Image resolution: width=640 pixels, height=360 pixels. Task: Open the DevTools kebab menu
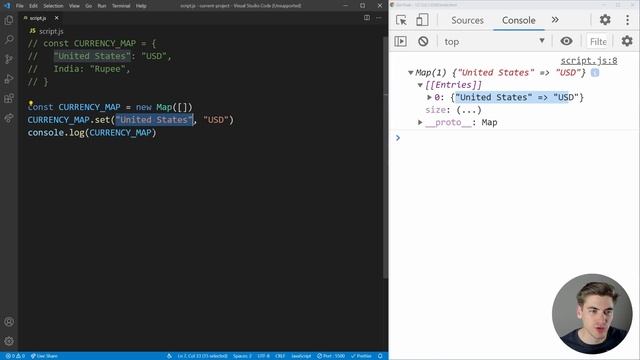(627, 20)
